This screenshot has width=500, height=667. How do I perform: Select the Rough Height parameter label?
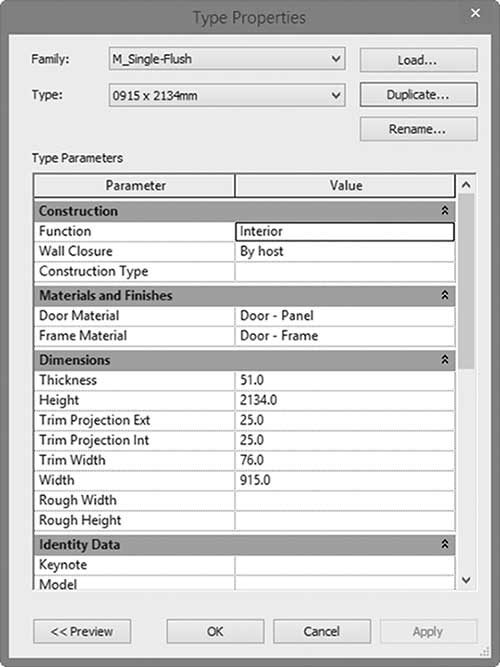[x=80, y=520]
